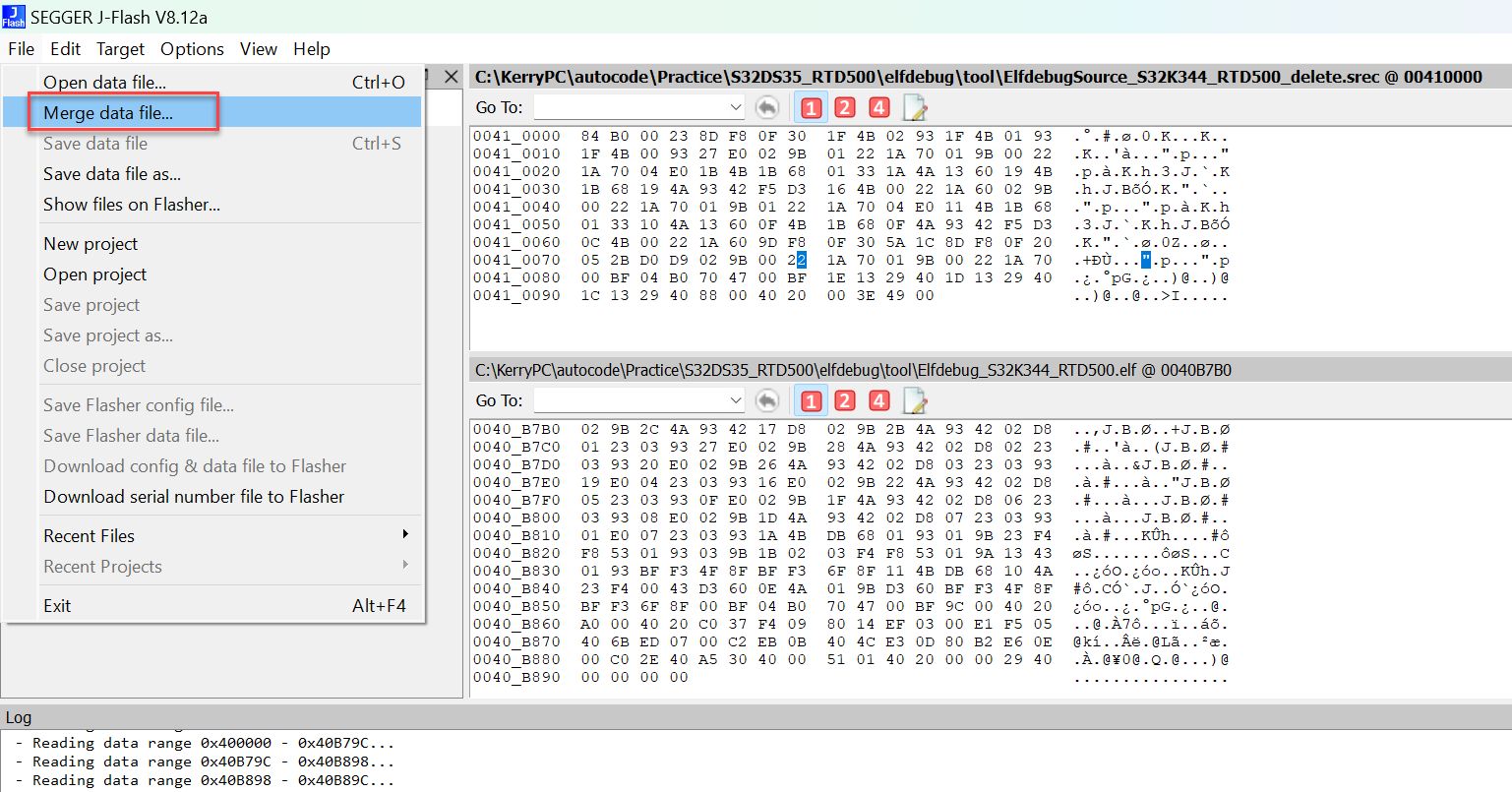Screen dimensions: 1512x792
Task: Click Save project menu entry
Action: point(213,305)
